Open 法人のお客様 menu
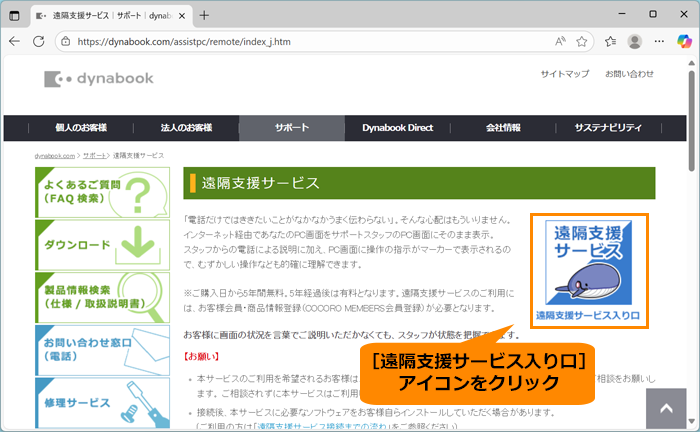Viewport: 700px width, 432px height. (x=186, y=128)
